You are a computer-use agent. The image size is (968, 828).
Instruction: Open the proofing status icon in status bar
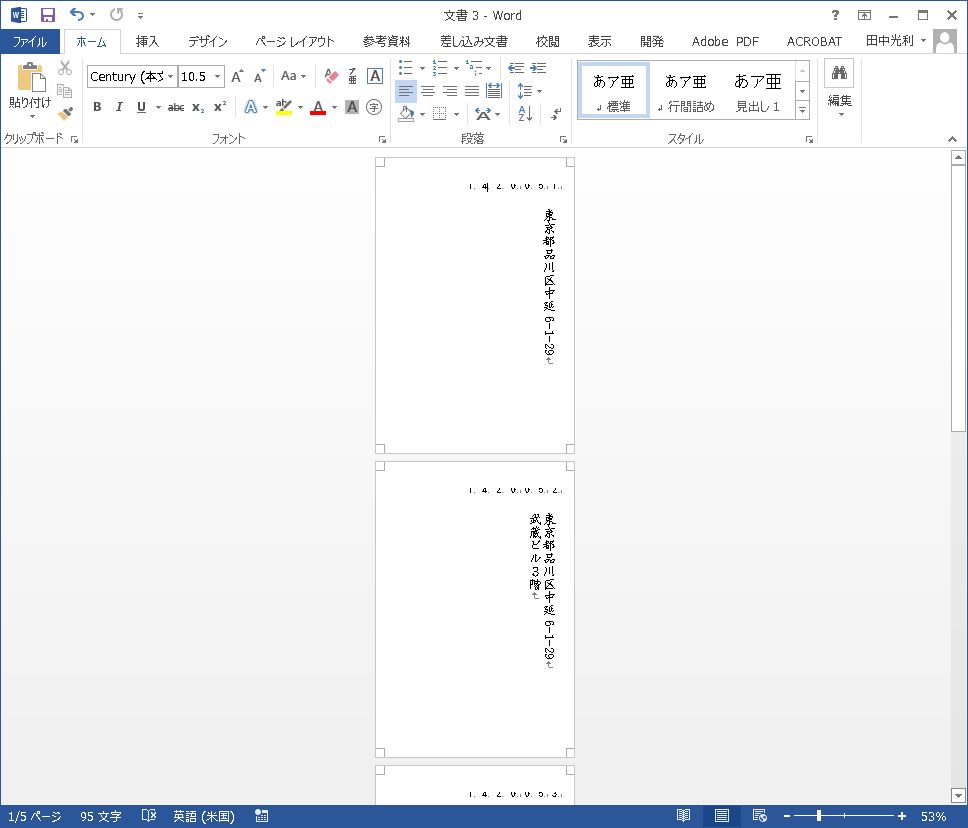point(149,816)
